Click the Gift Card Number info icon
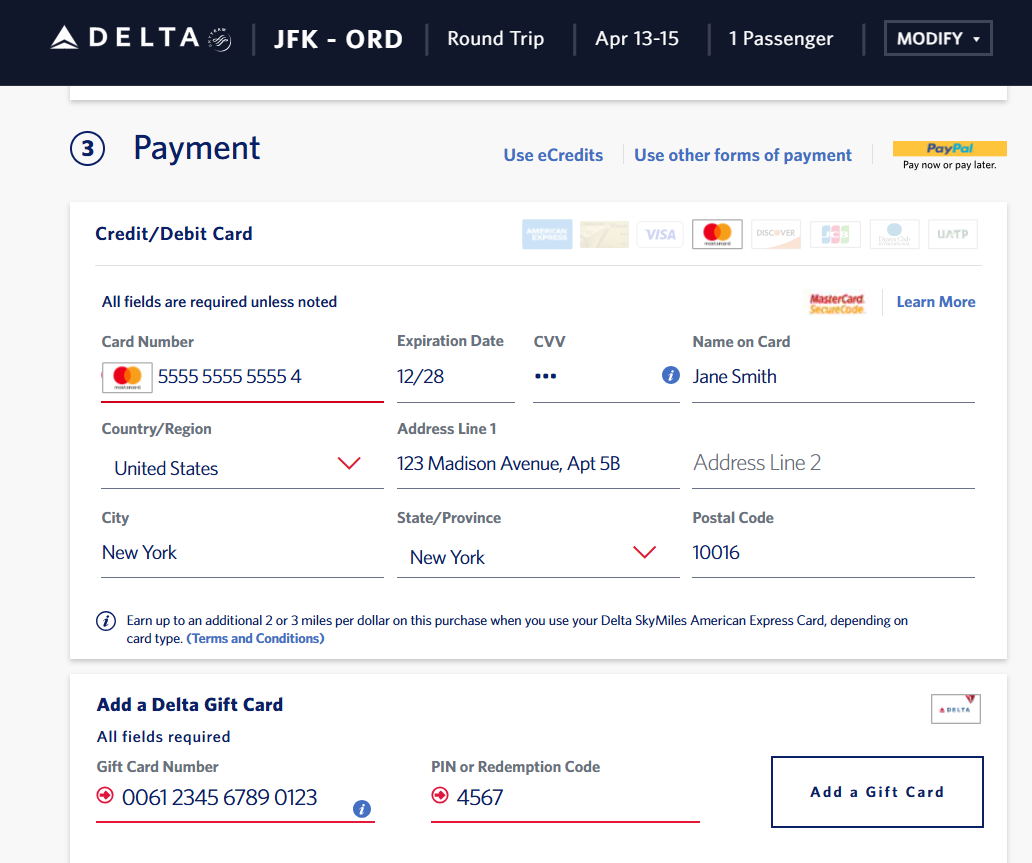Viewport: 1032px width, 863px height. (x=362, y=809)
